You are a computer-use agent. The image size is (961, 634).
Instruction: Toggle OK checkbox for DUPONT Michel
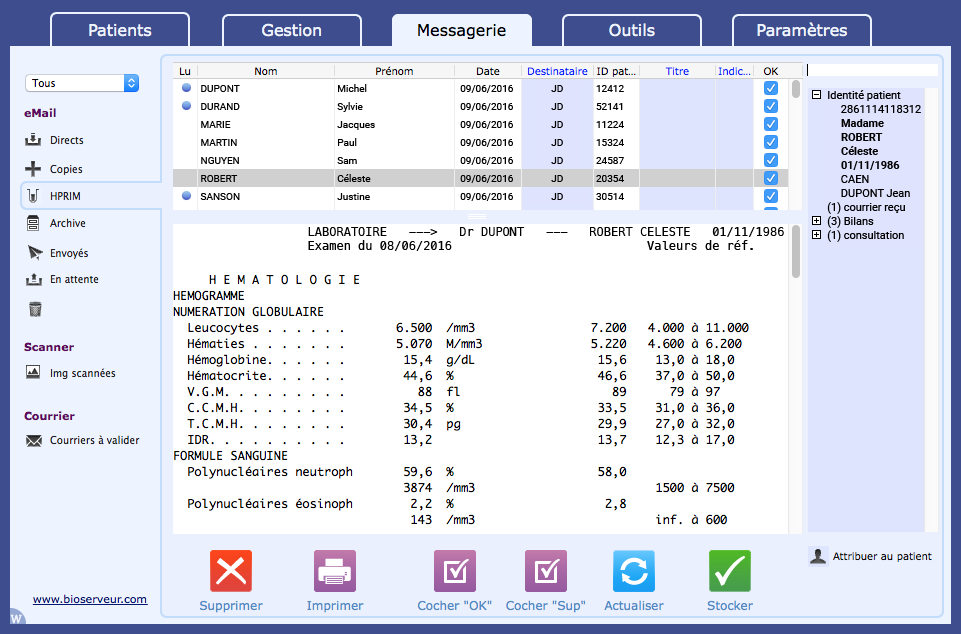coord(770,88)
